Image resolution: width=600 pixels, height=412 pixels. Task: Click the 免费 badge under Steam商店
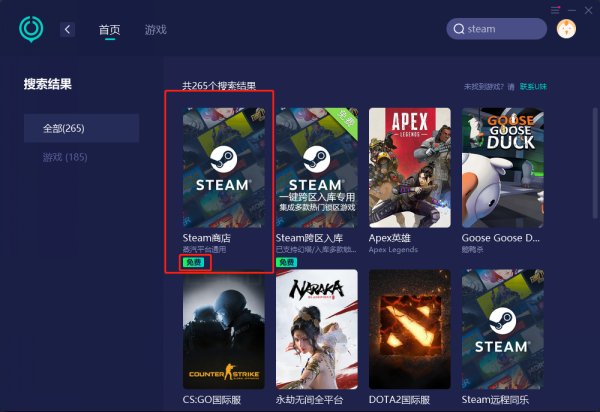pos(194,262)
